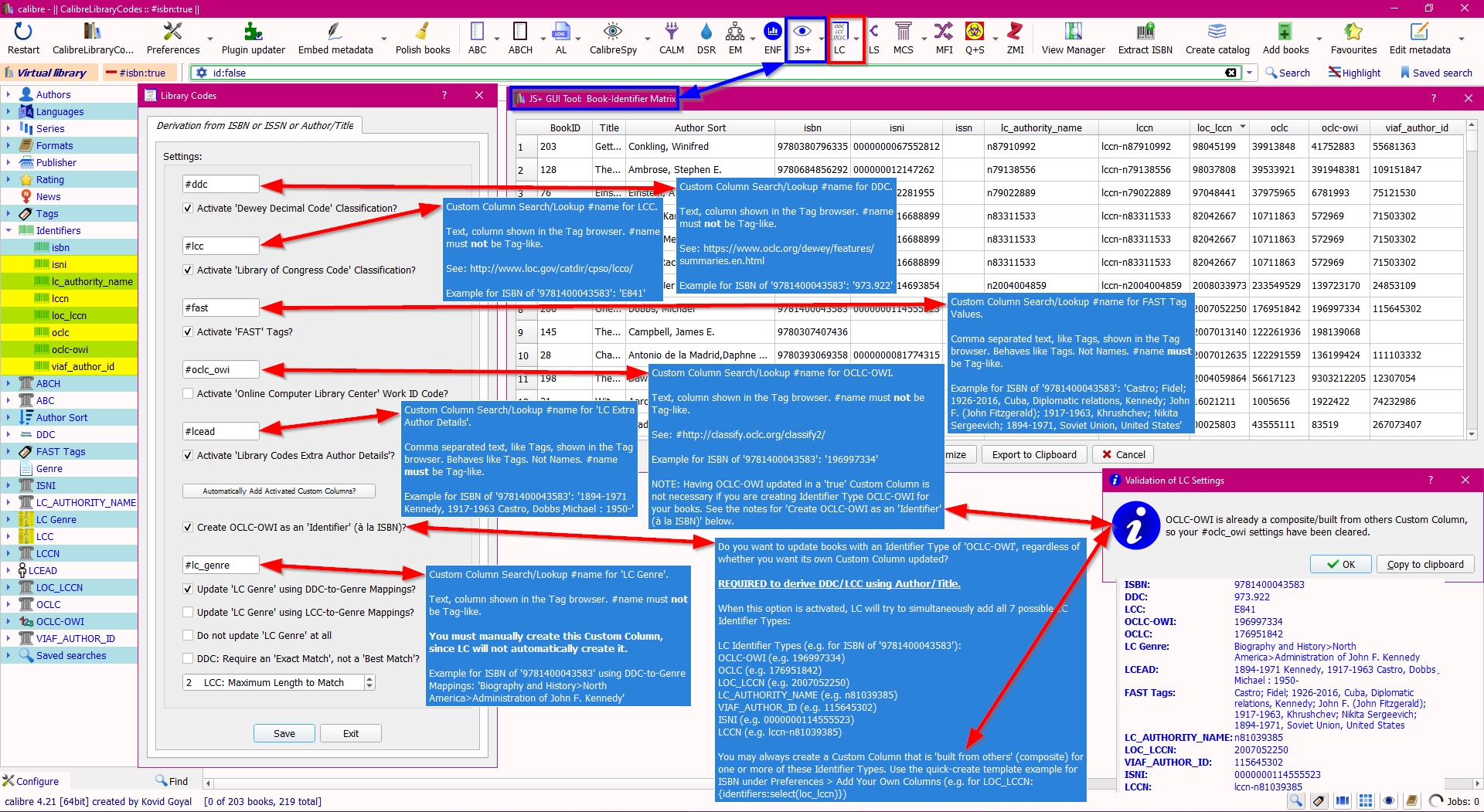Toggle 'Dewey Decimal Code' Classification checkbox
The height and width of the screenshot is (812, 1484).
click(x=188, y=208)
